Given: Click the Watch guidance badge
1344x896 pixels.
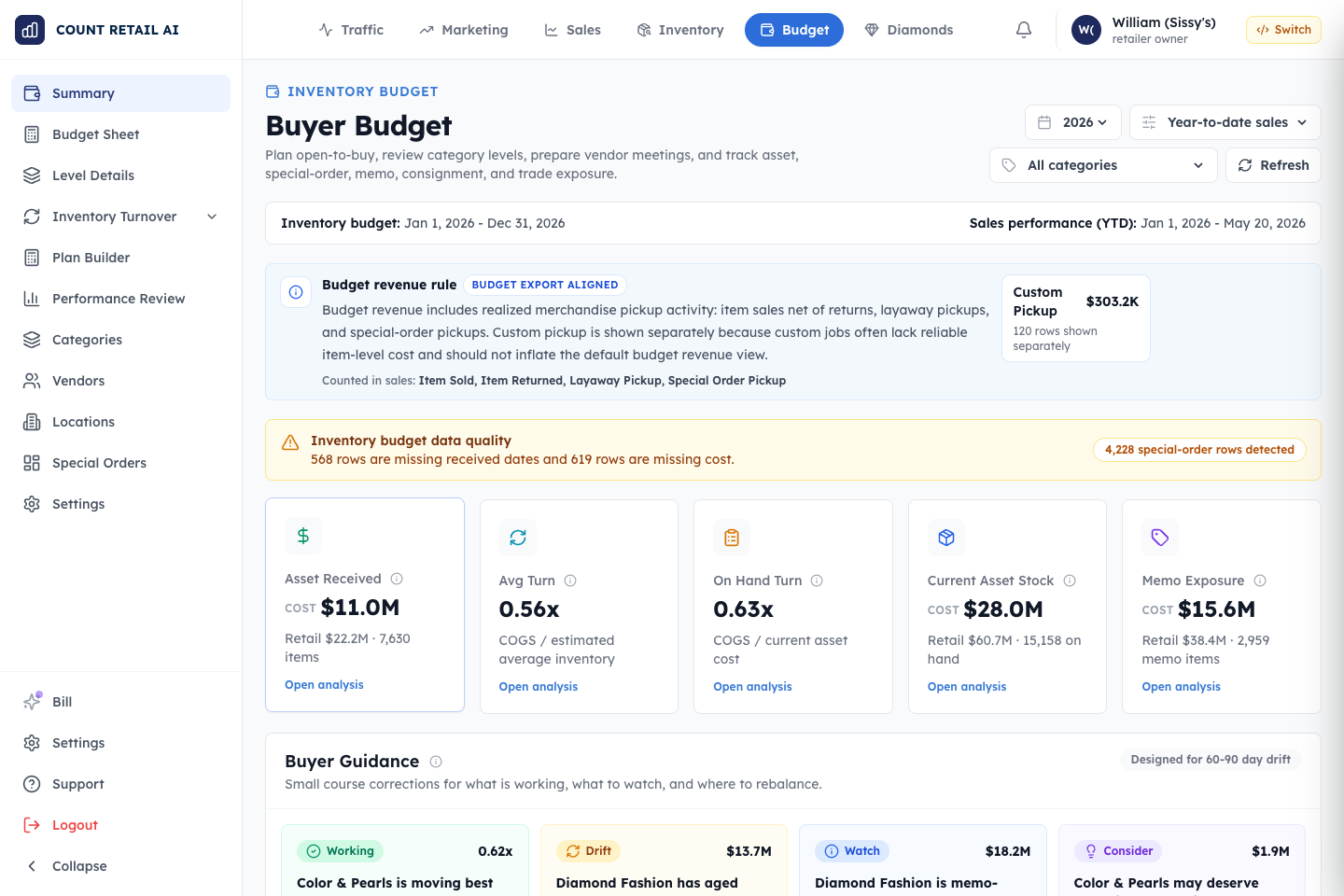Looking at the screenshot, I should [x=852, y=851].
